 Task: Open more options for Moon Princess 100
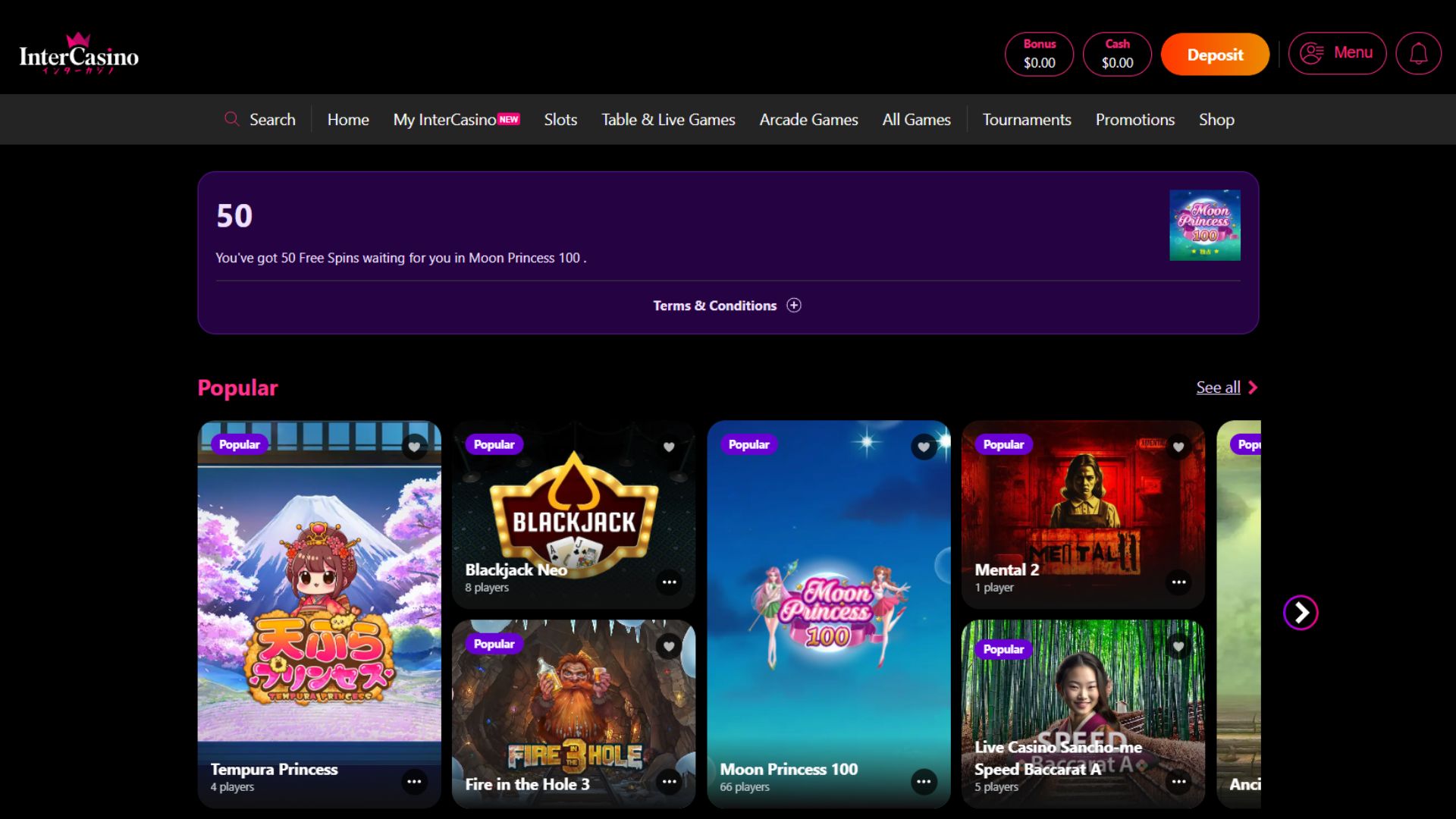click(x=924, y=781)
